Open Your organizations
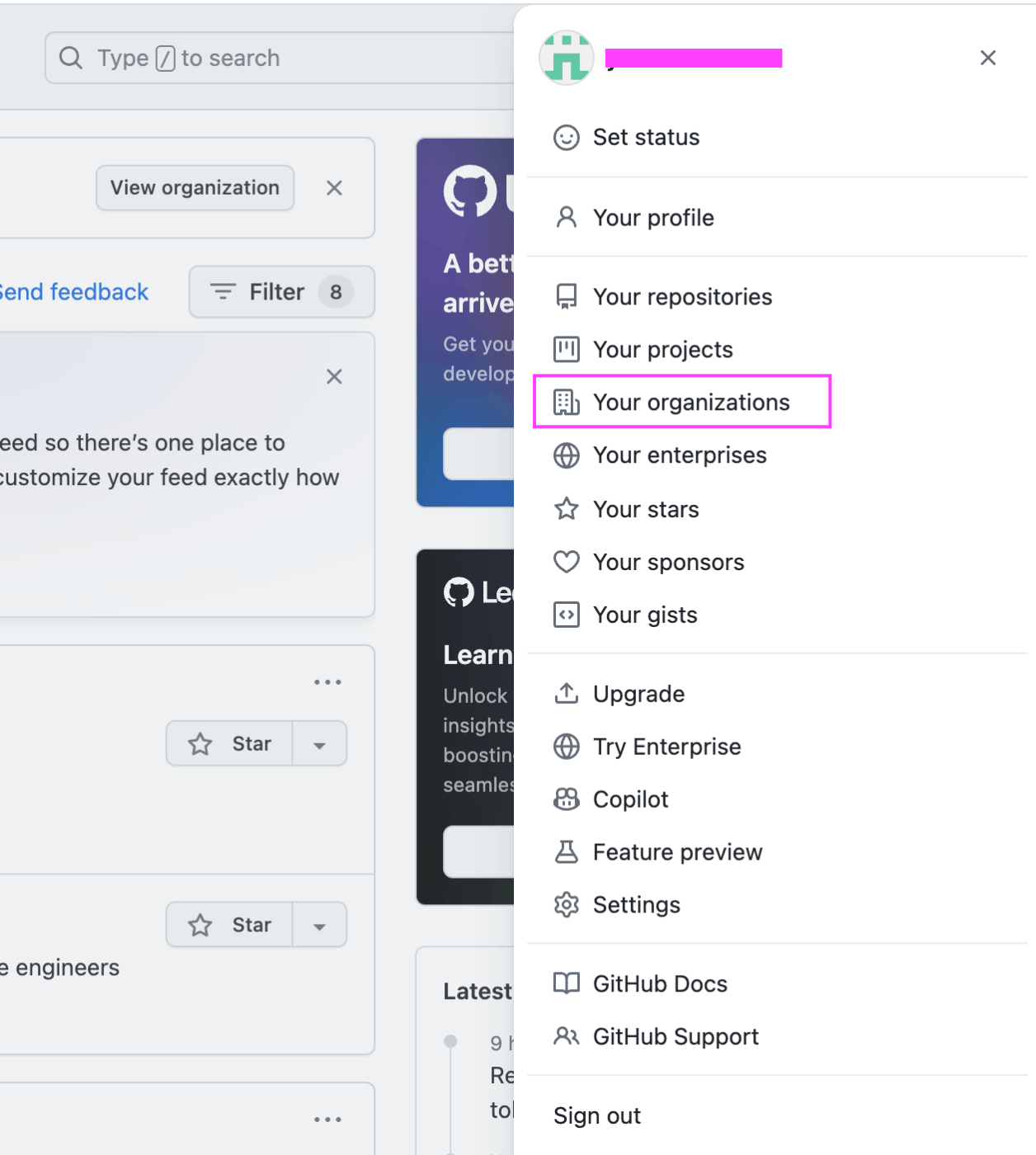 tap(691, 402)
